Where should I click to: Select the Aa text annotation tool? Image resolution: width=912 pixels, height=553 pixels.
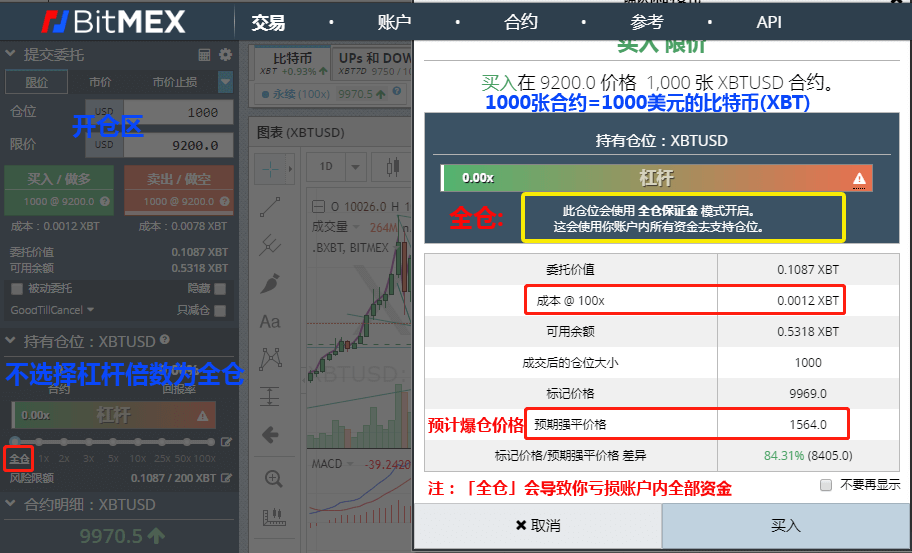pos(270,322)
